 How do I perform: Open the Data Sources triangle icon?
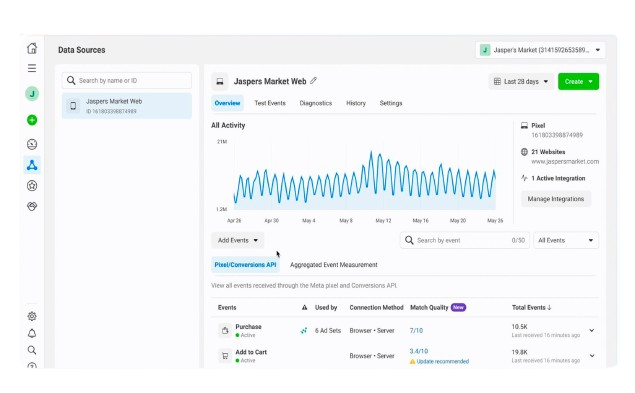[32, 165]
